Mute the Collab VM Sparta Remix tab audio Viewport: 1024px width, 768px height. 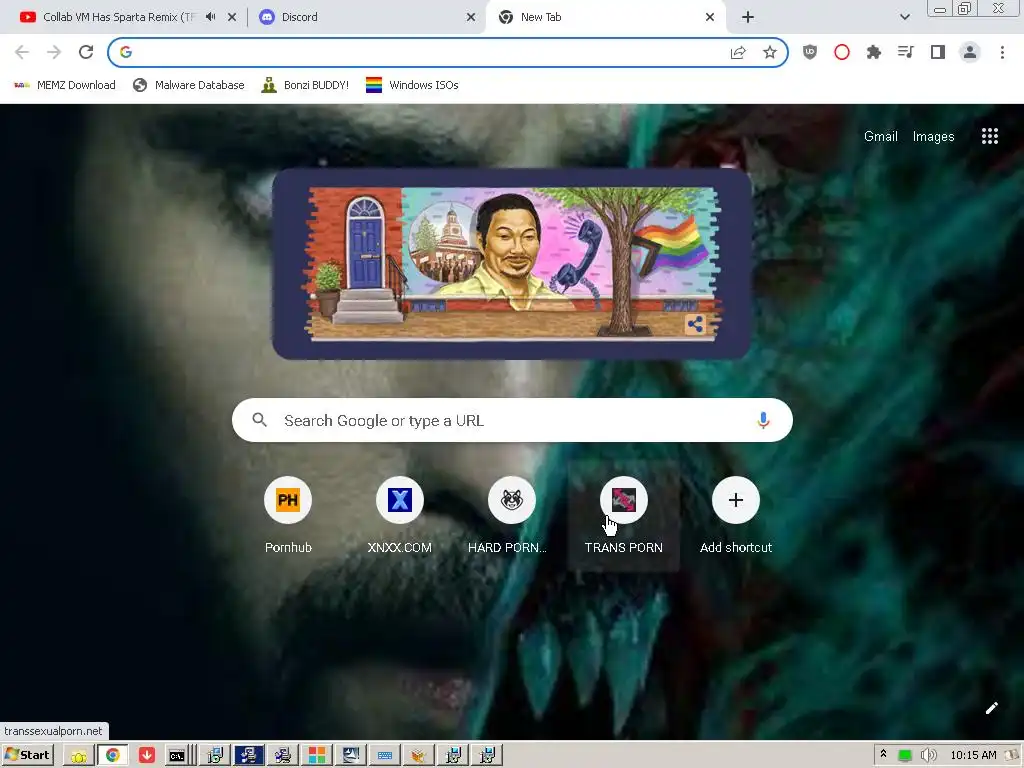click(210, 17)
